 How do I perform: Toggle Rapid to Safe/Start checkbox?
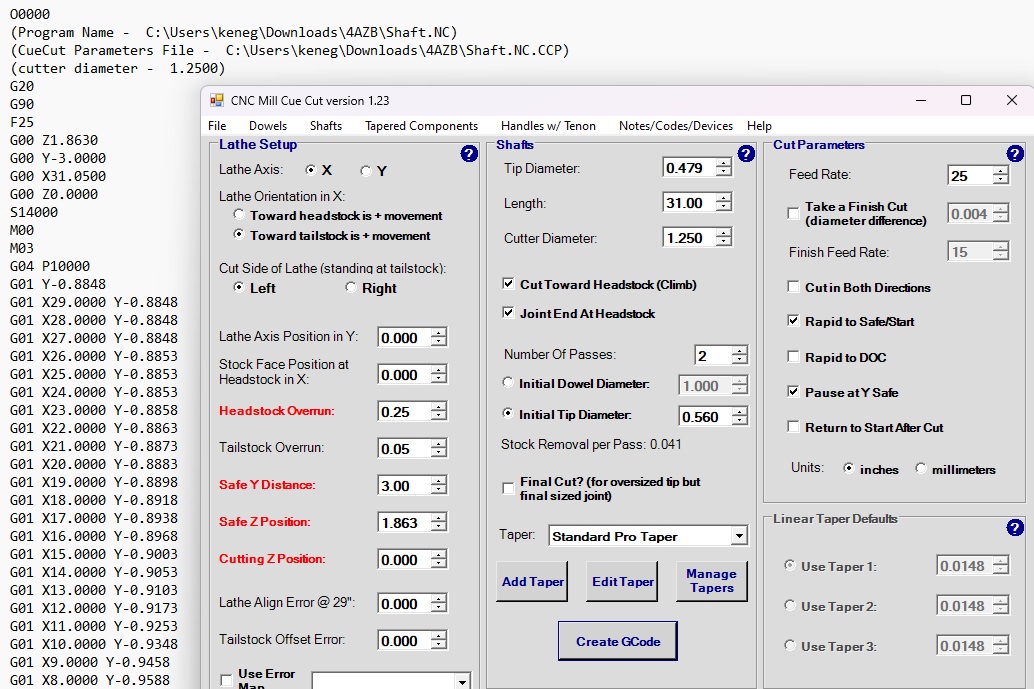(x=793, y=320)
